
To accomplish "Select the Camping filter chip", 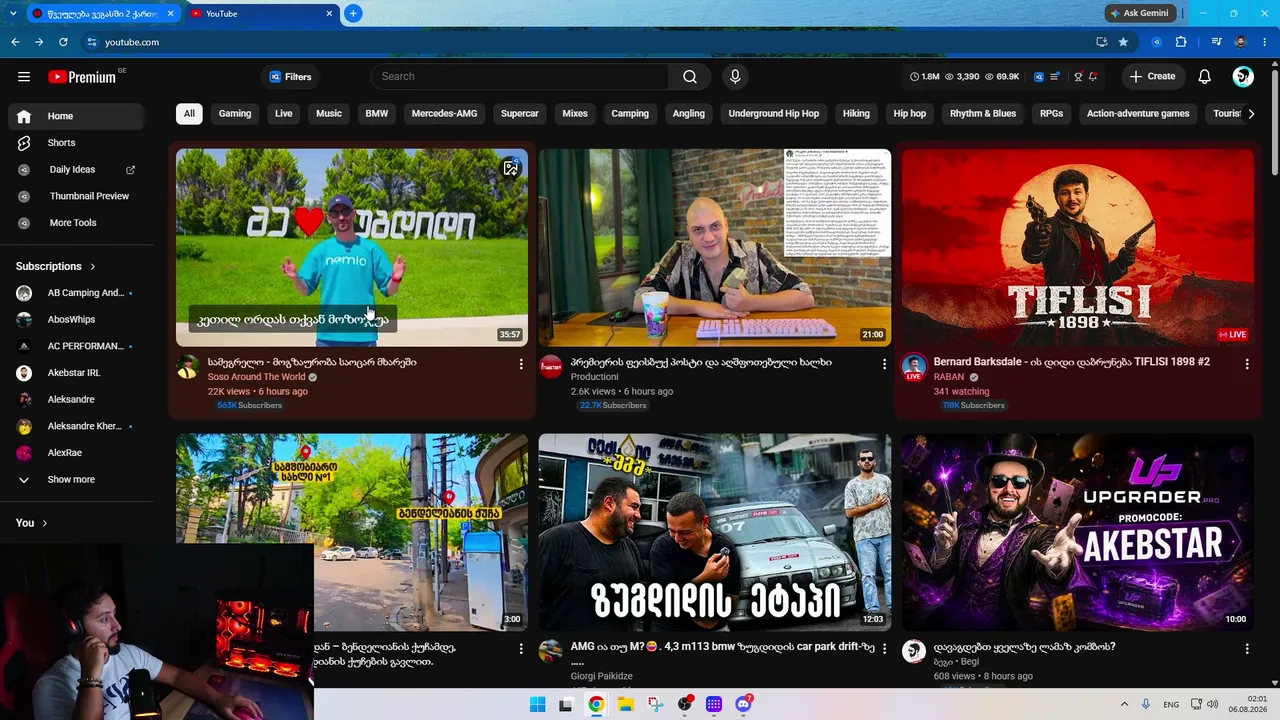I will point(630,114).
